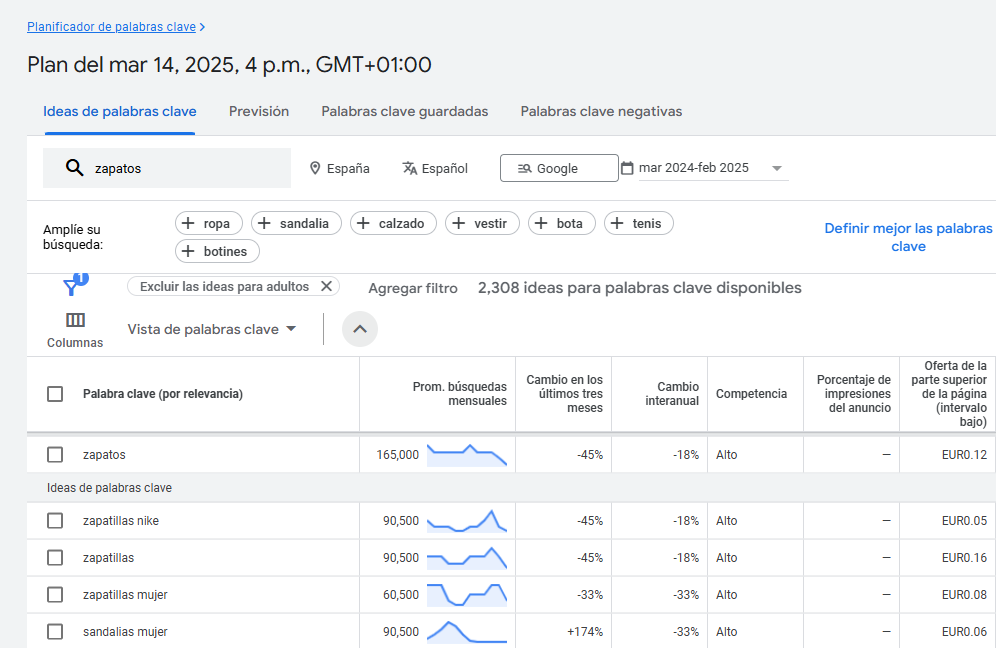This screenshot has height=661, width=996.
Task: Click the translate language icon for Español
Action: tap(410, 168)
